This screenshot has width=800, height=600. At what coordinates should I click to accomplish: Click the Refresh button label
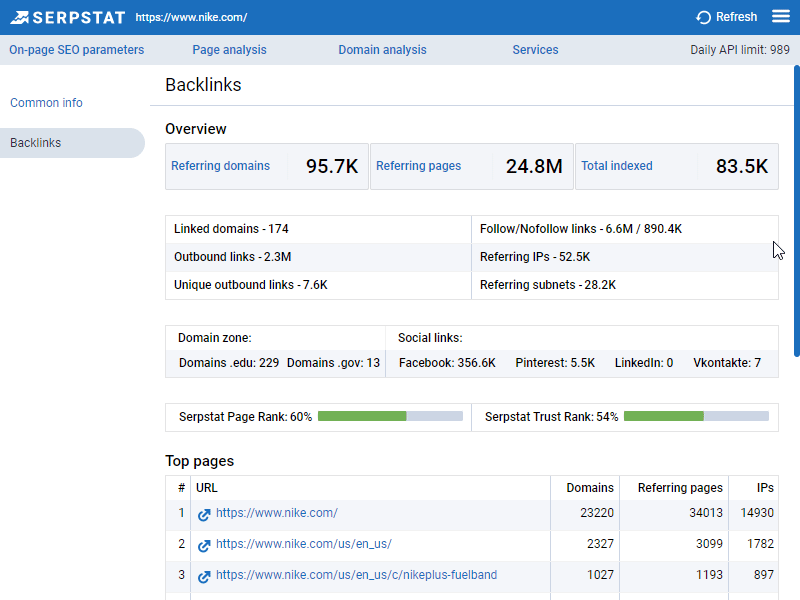coord(736,17)
